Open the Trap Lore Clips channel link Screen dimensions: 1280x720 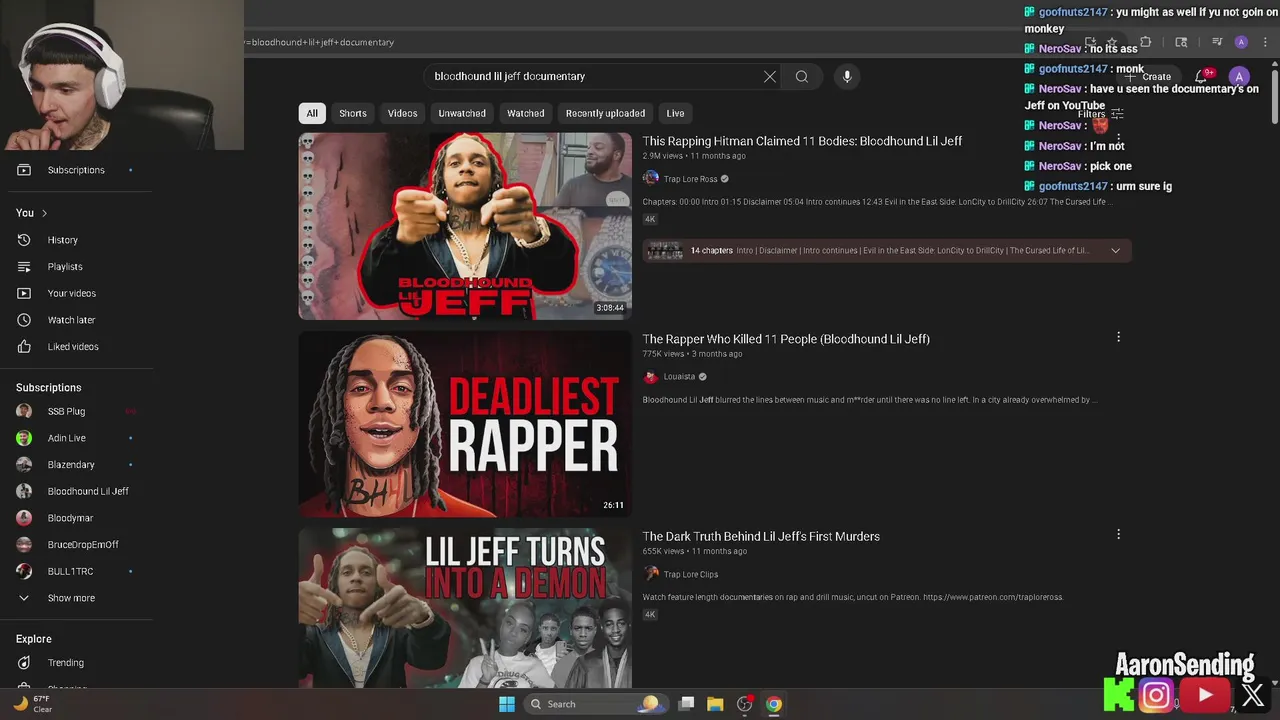point(690,575)
